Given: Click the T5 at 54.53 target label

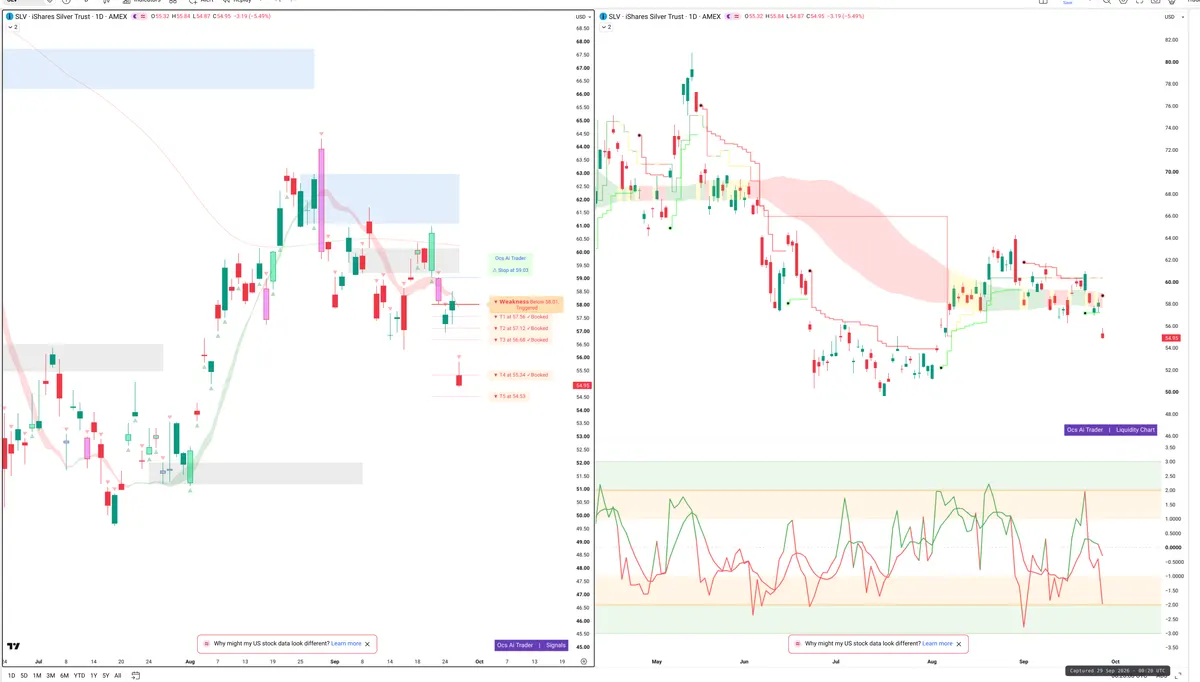Looking at the screenshot, I should pos(510,396).
